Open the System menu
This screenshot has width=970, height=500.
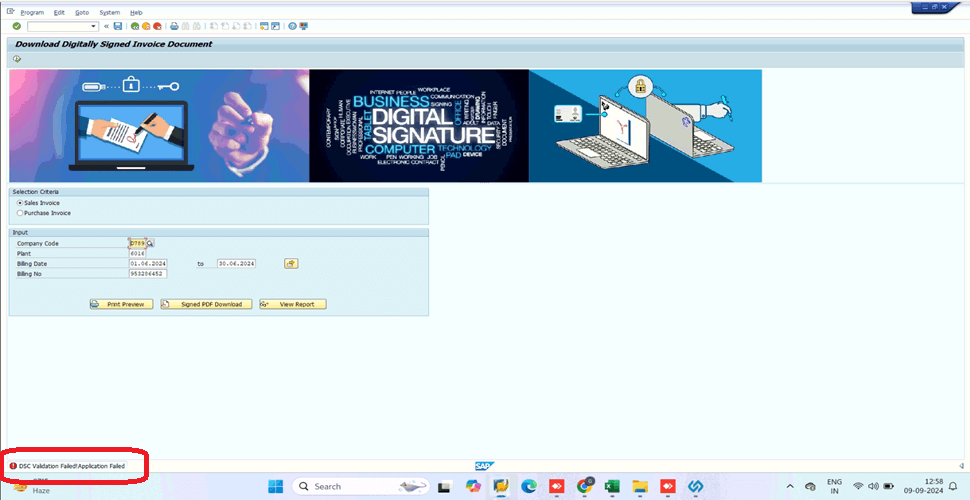pos(110,12)
